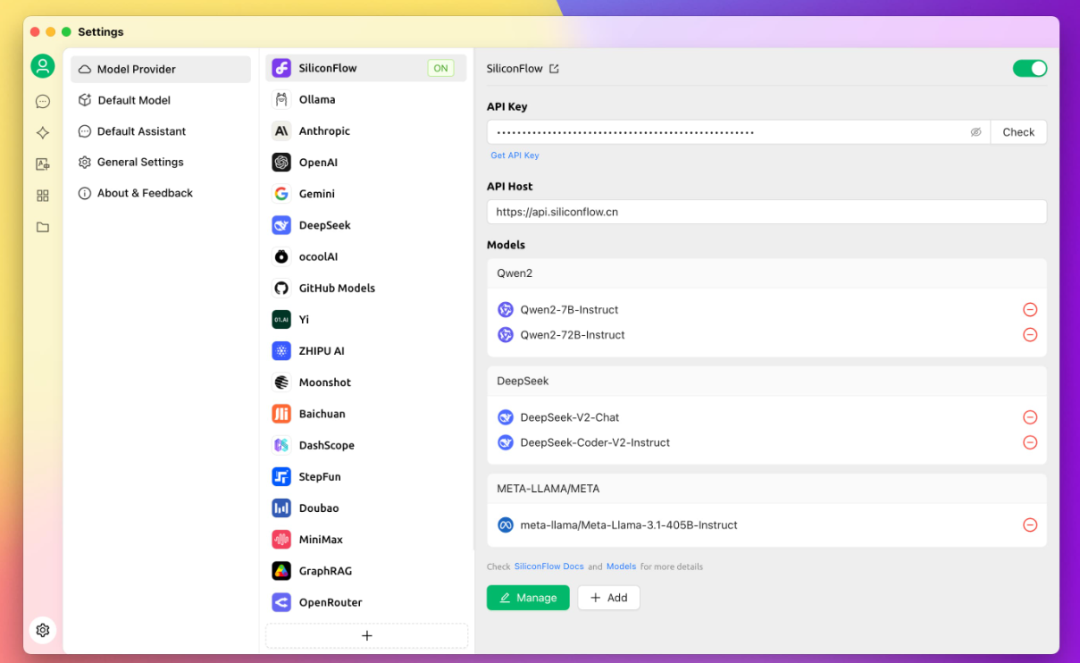Click the Qwen2 group header
Image resolution: width=1080 pixels, height=663 pixels.
767,273
